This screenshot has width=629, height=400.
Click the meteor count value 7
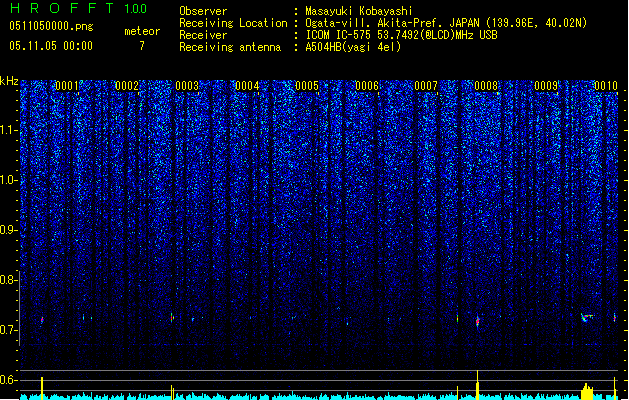(x=142, y=46)
